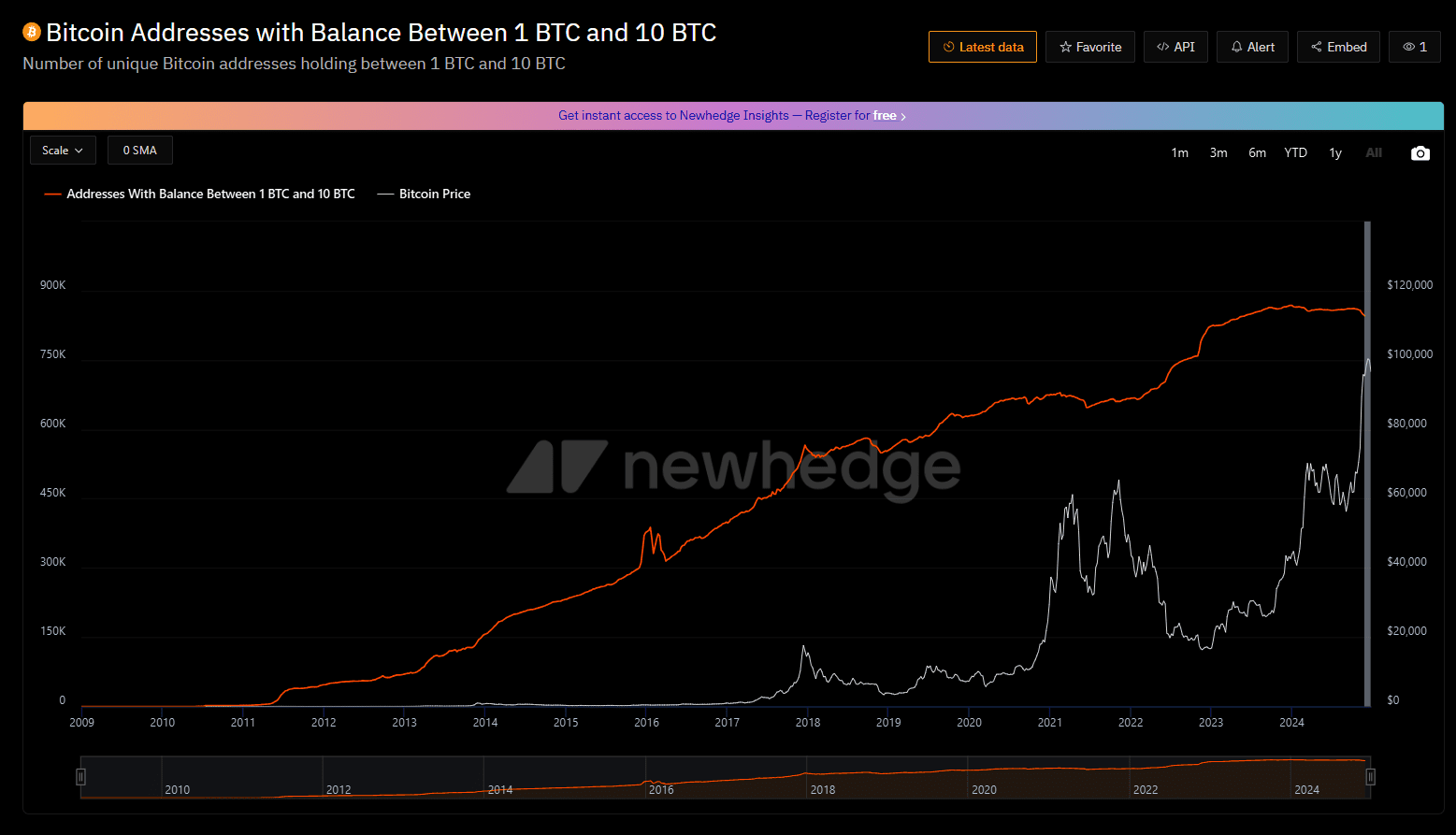This screenshot has width=1456, height=835.
Task: Click the Embed button
Action: point(1338,47)
